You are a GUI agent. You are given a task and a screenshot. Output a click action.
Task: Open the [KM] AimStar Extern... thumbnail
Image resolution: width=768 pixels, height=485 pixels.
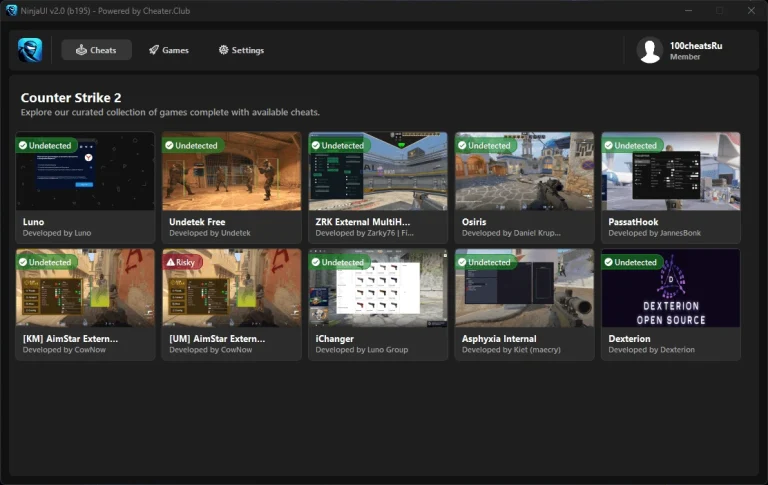[85, 288]
